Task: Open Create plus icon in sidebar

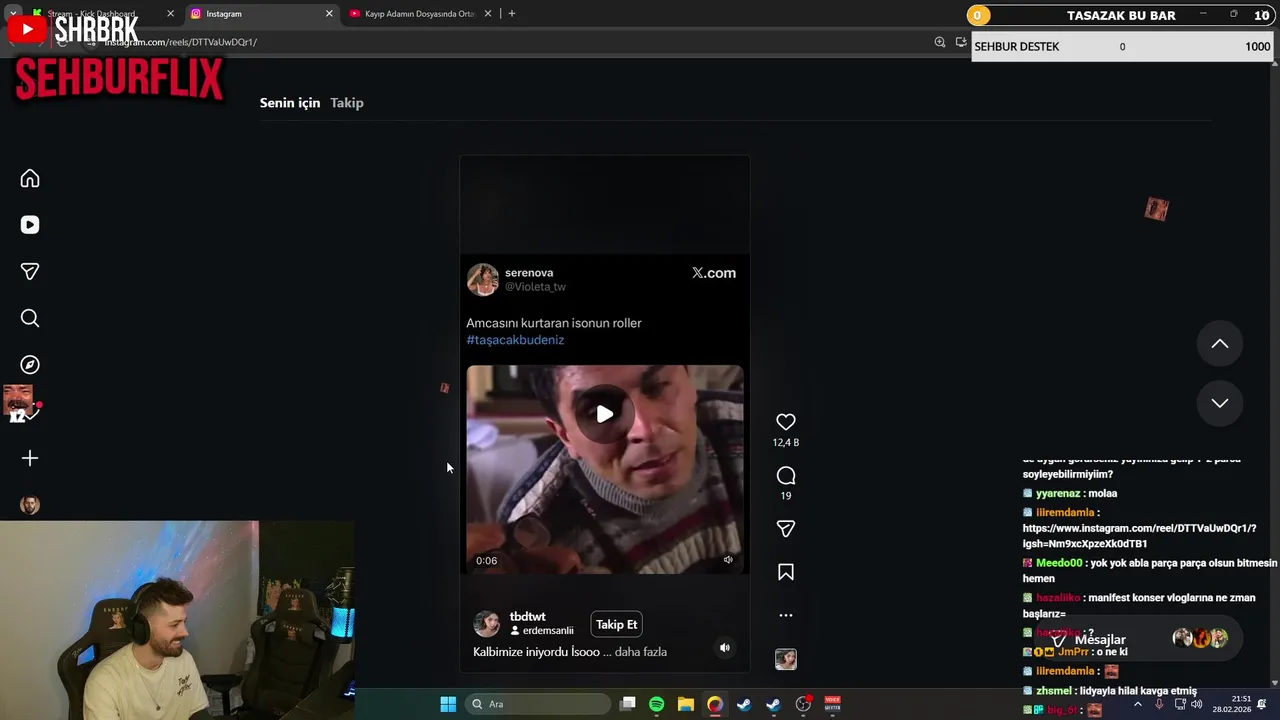Action: pos(30,458)
